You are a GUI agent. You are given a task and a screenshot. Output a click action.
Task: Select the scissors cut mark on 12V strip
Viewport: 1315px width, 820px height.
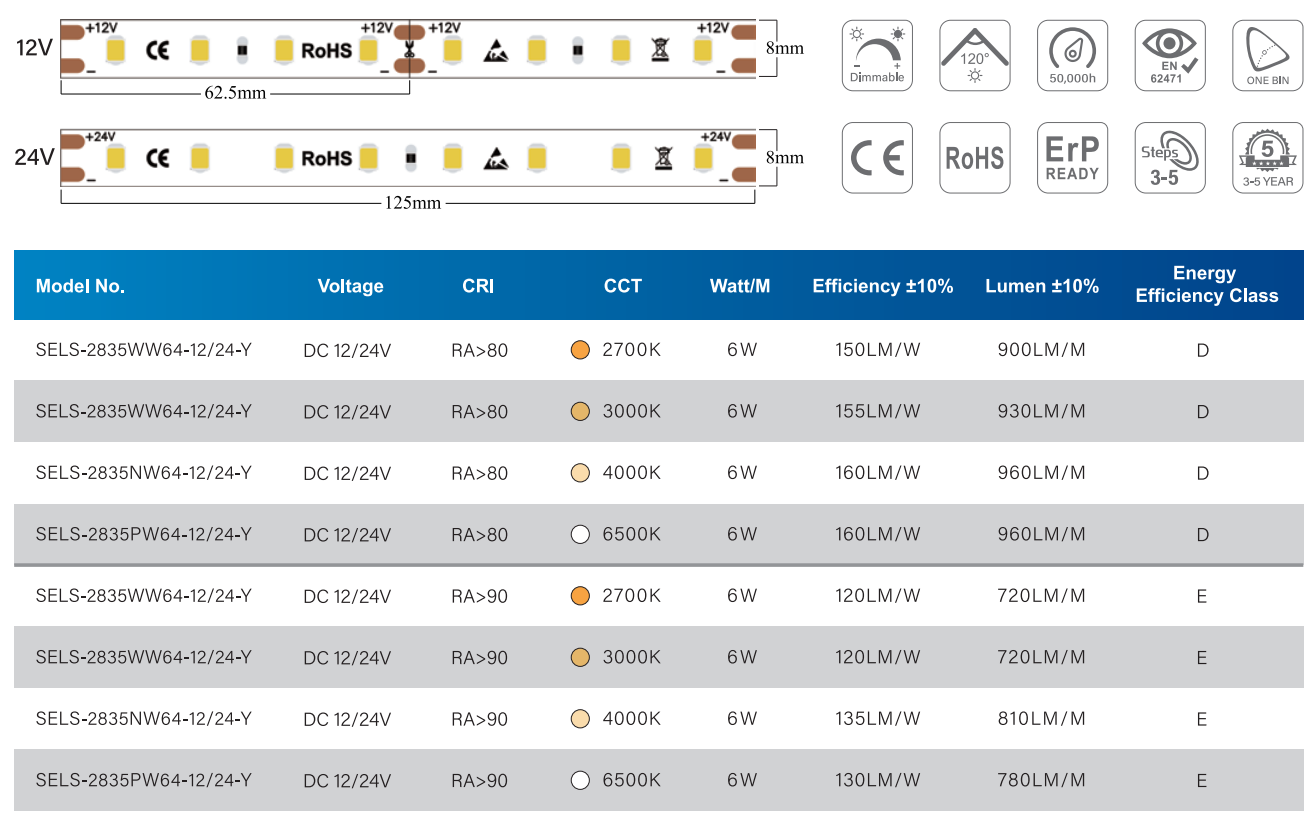tap(408, 49)
